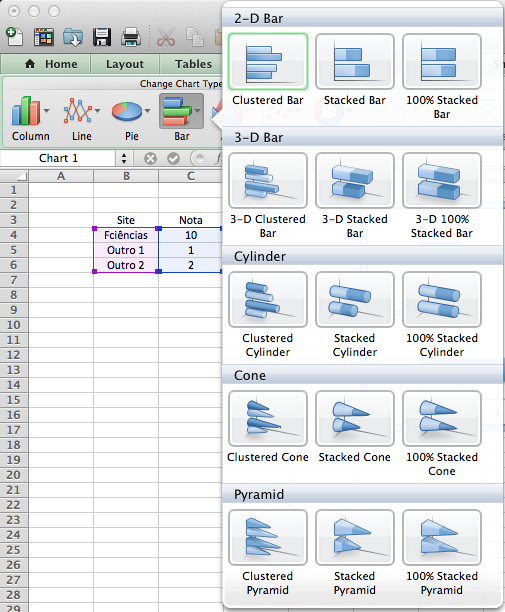The image size is (505, 612).
Task: Pick the 100% Stacked Cone chart
Action: pyautogui.click(x=442, y=418)
